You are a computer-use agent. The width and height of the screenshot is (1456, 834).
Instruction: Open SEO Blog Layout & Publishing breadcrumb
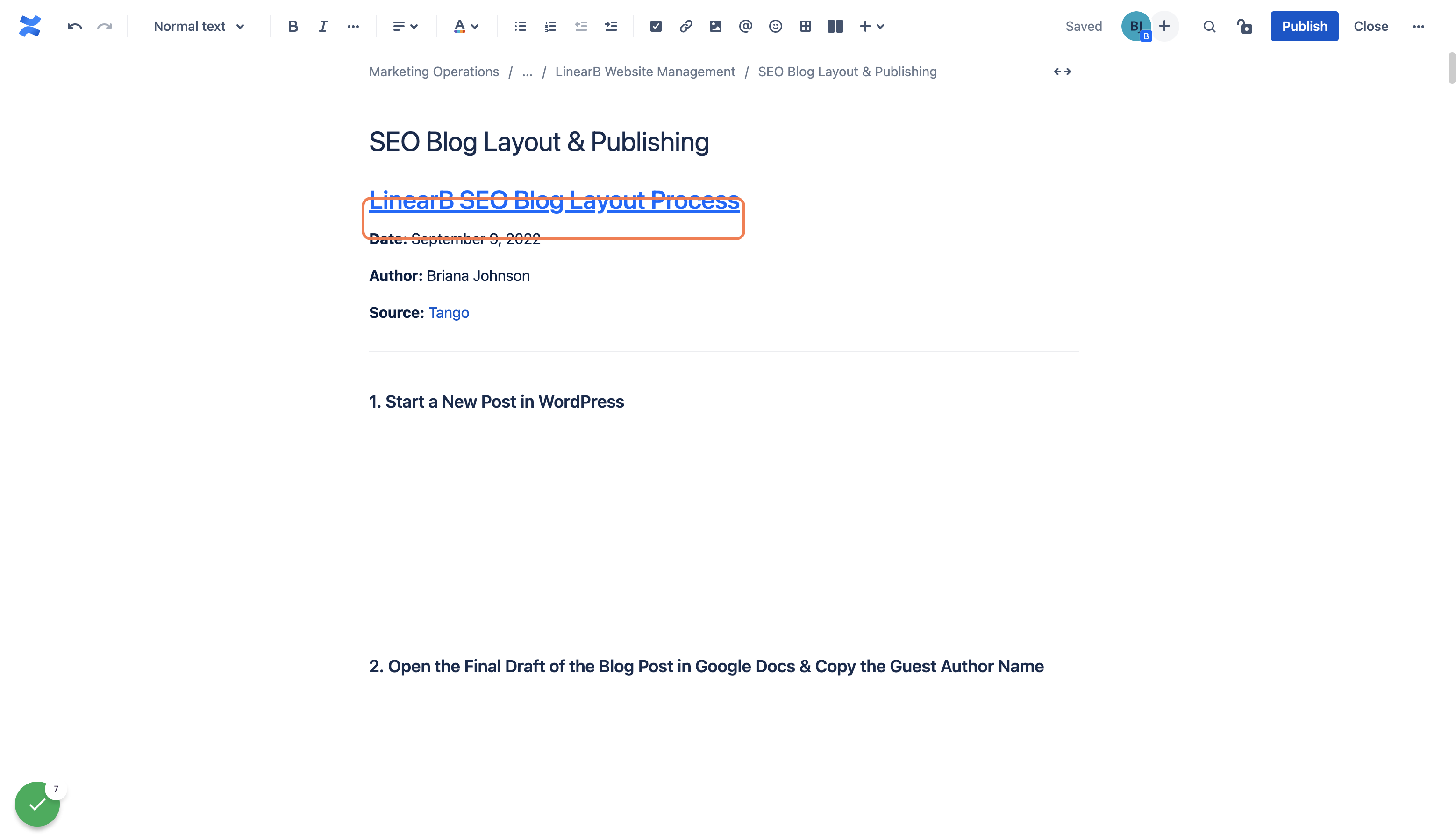[847, 72]
